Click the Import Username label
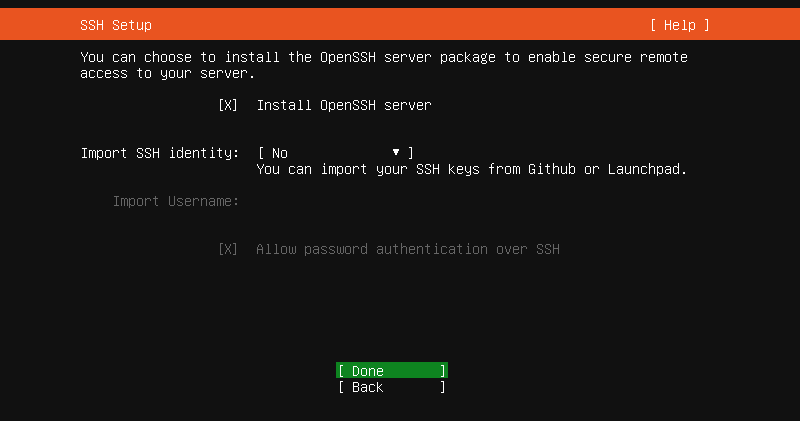 (176, 201)
